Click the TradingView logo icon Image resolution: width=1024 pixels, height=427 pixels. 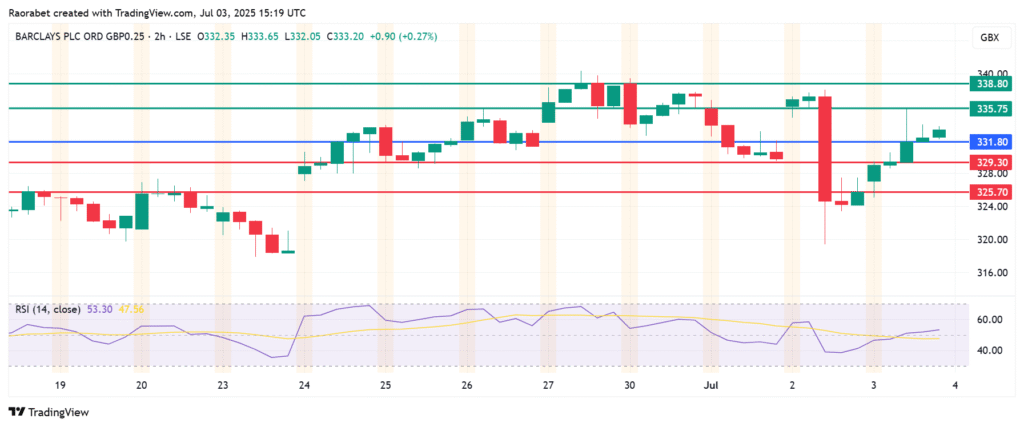point(15,411)
